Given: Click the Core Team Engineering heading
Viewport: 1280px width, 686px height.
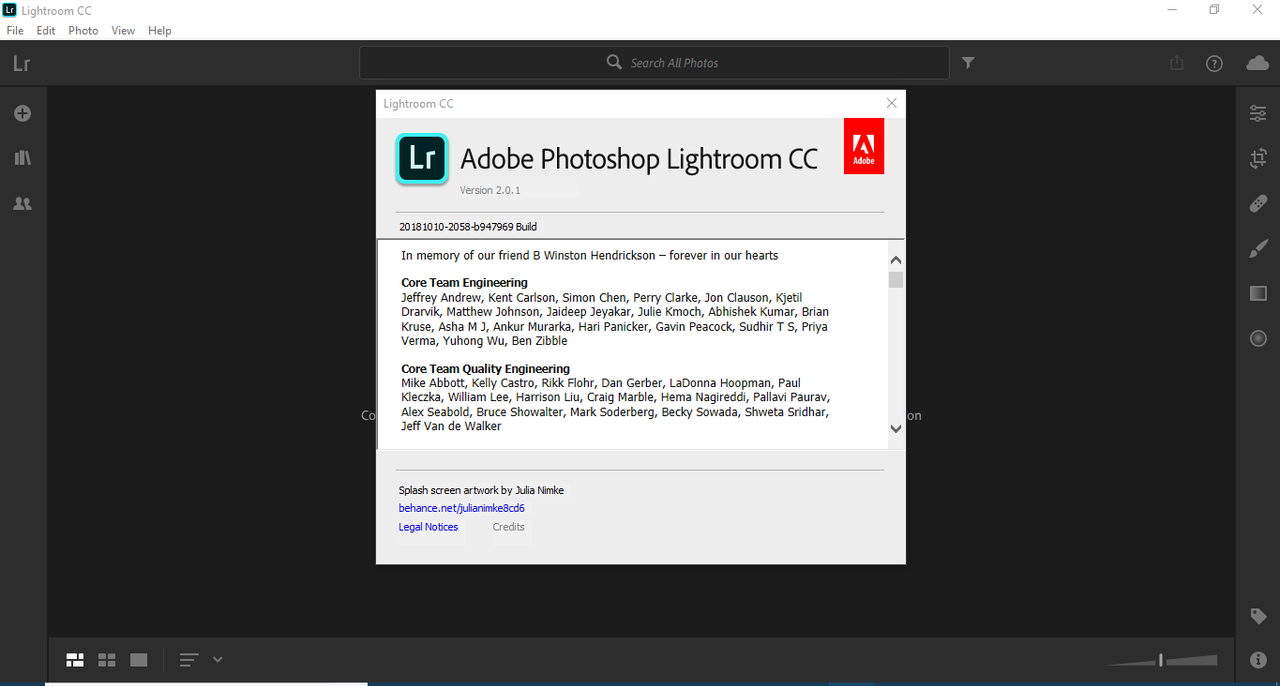Looking at the screenshot, I should [464, 283].
